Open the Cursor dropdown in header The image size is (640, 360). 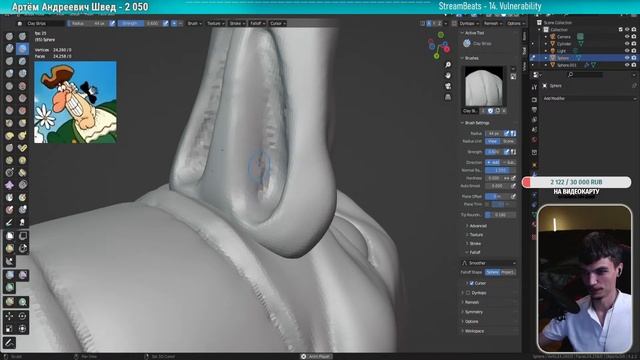point(278,23)
